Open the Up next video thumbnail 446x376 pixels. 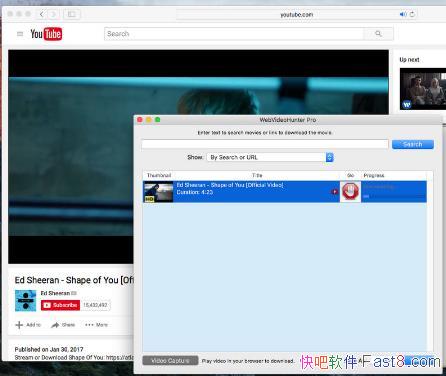pos(423,89)
